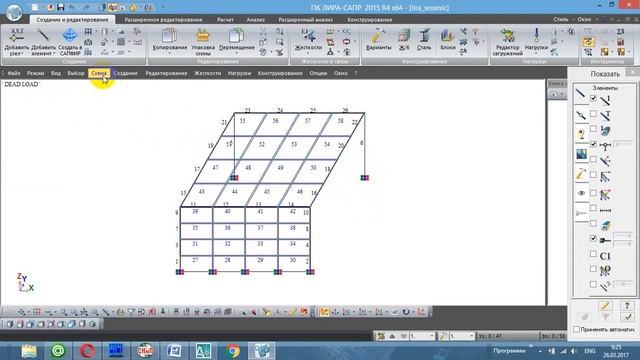Screen dimensions: 640x360
Task: Switch to the Анализ ribbon tab
Action: point(256,20)
